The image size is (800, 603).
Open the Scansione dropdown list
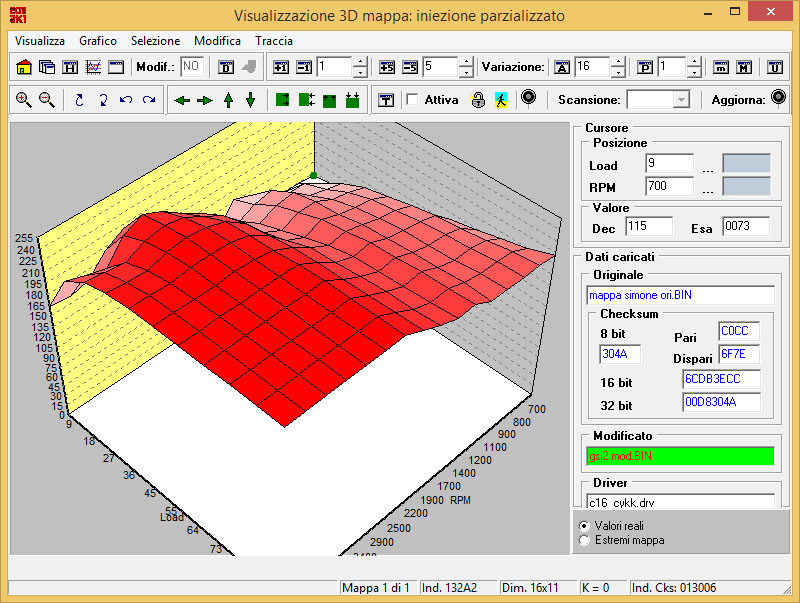(681, 100)
